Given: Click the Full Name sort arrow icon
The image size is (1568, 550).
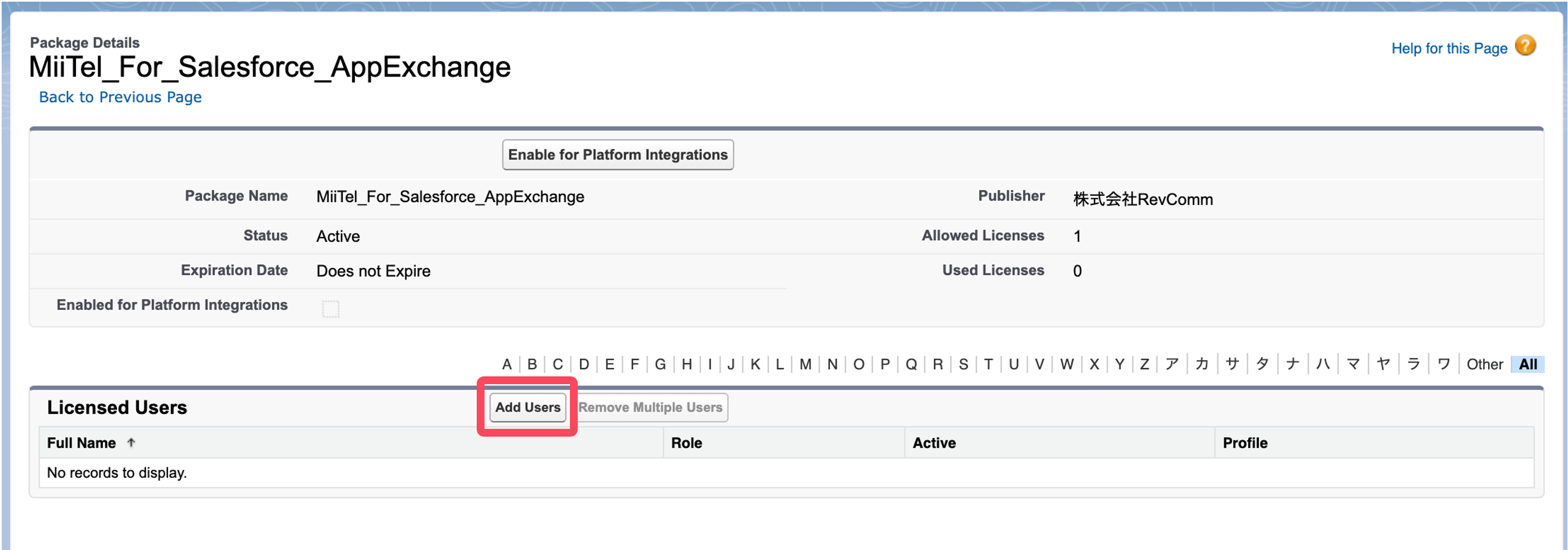Looking at the screenshot, I should pyautogui.click(x=131, y=443).
